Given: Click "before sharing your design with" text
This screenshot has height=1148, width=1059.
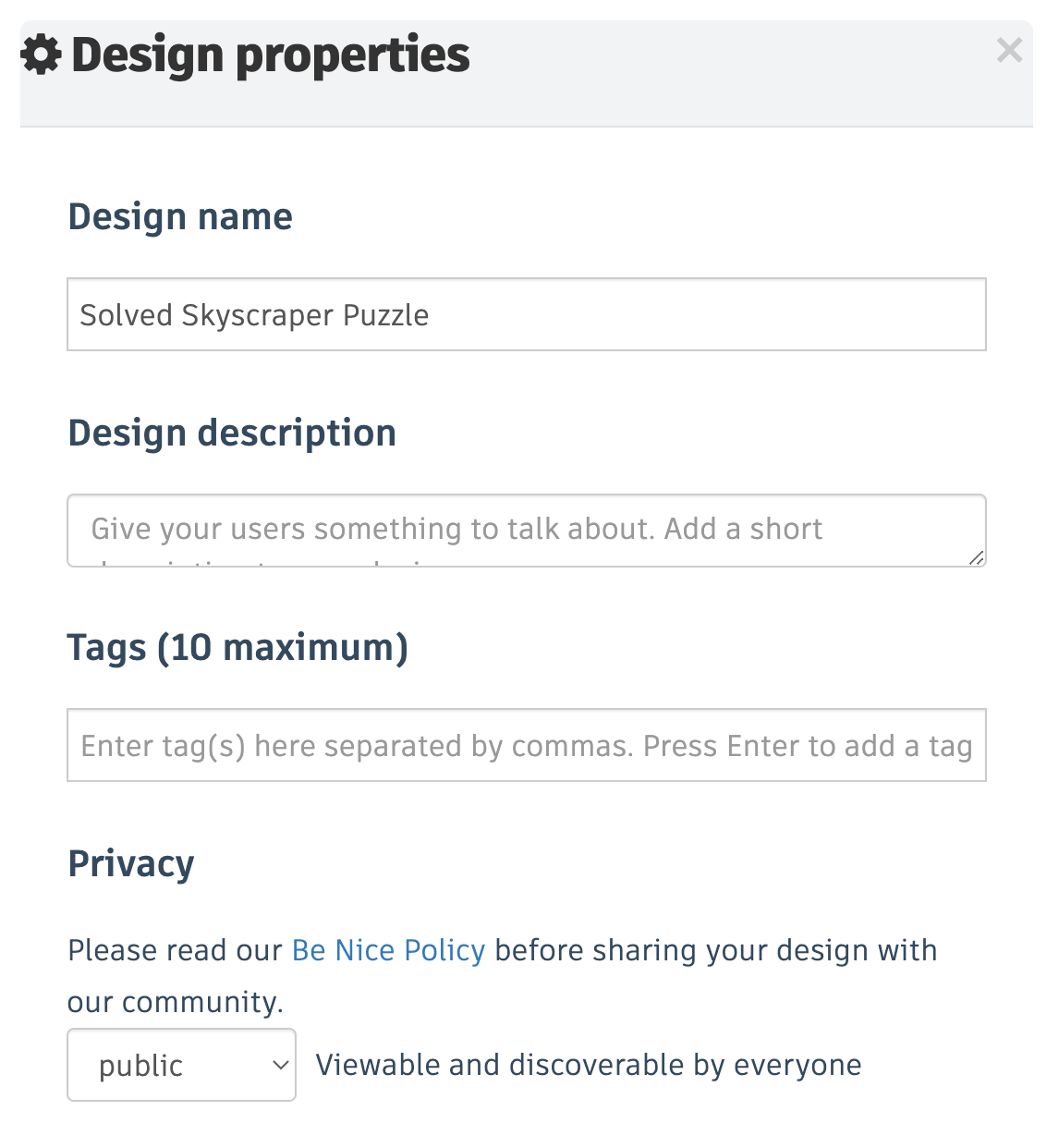Looking at the screenshot, I should [x=716, y=950].
